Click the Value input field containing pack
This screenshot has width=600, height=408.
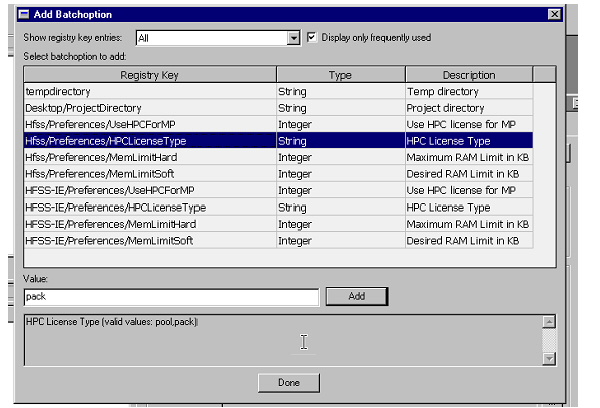tap(171, 297)
